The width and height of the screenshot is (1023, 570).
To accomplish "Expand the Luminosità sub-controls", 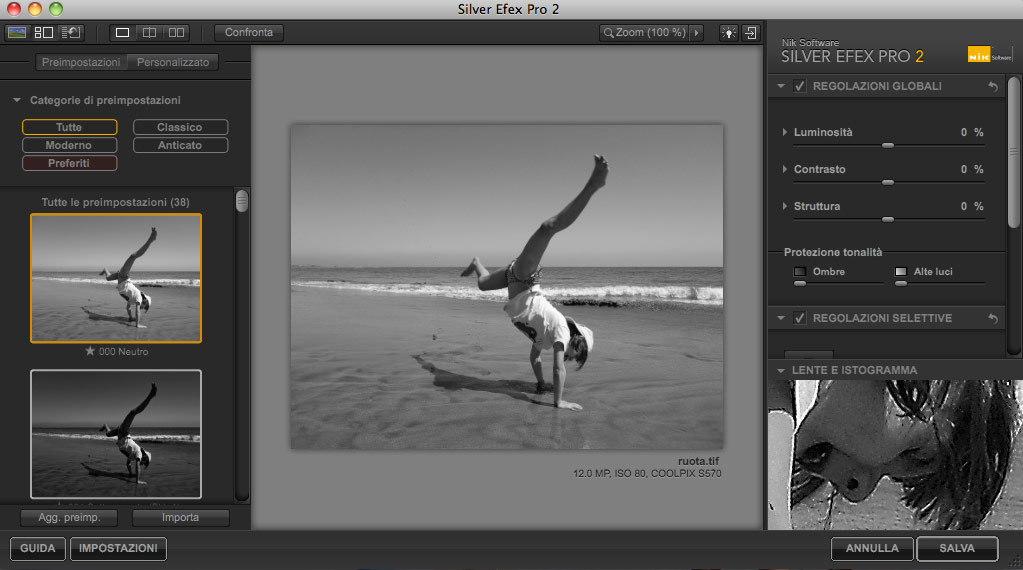I will 784,132.
